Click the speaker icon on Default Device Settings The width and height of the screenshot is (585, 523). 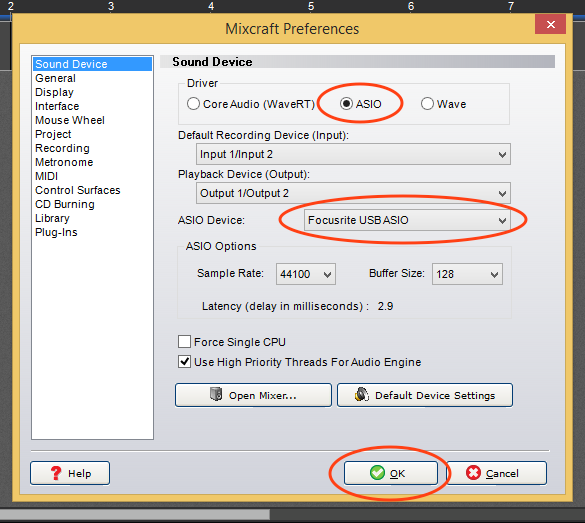[x=362, y=394]
